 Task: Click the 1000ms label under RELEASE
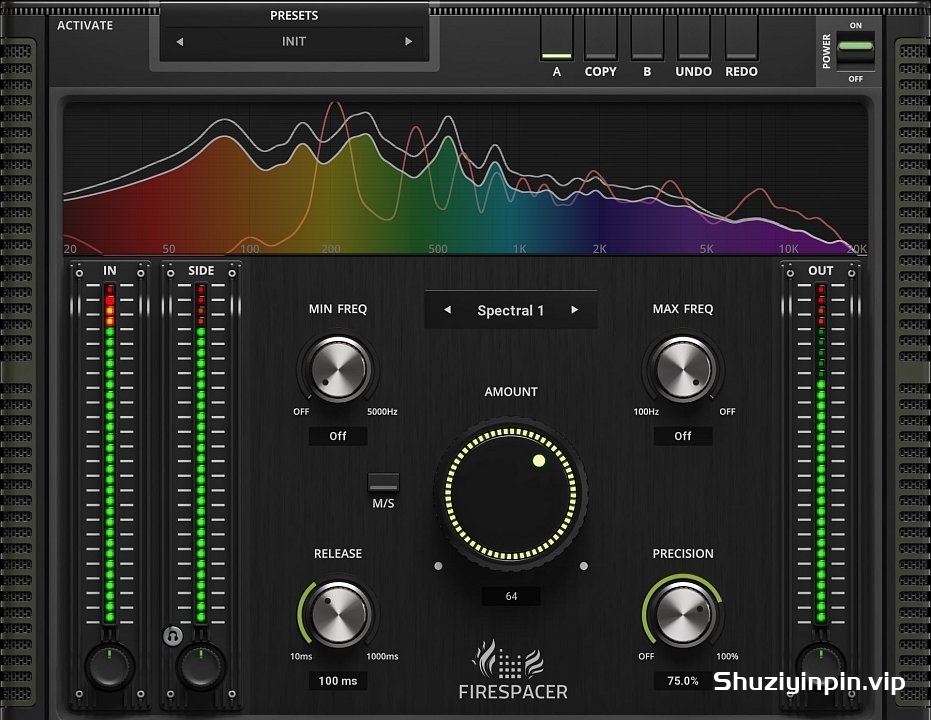[382, 656]
